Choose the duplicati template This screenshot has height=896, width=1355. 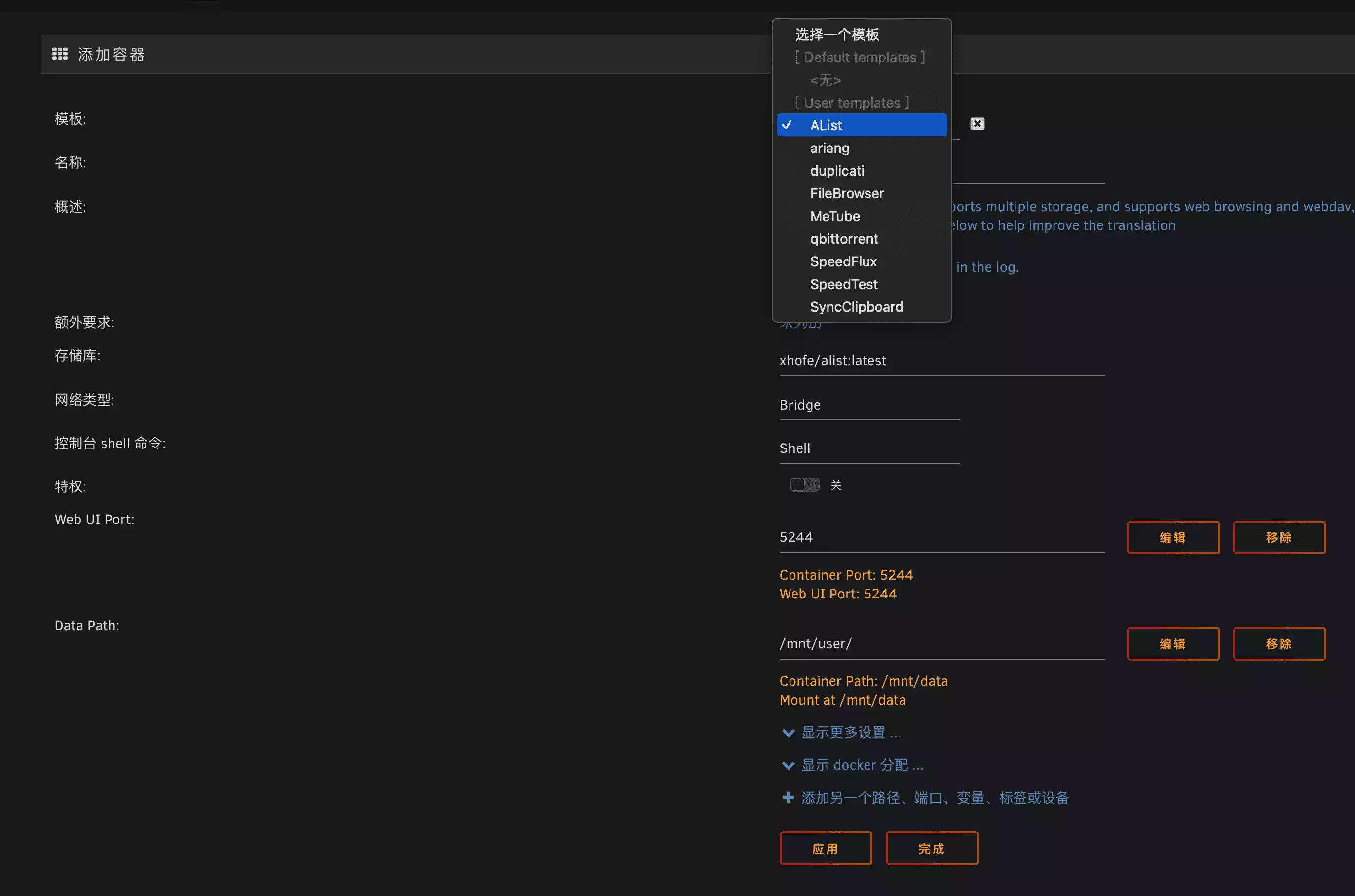coord(837,171)
